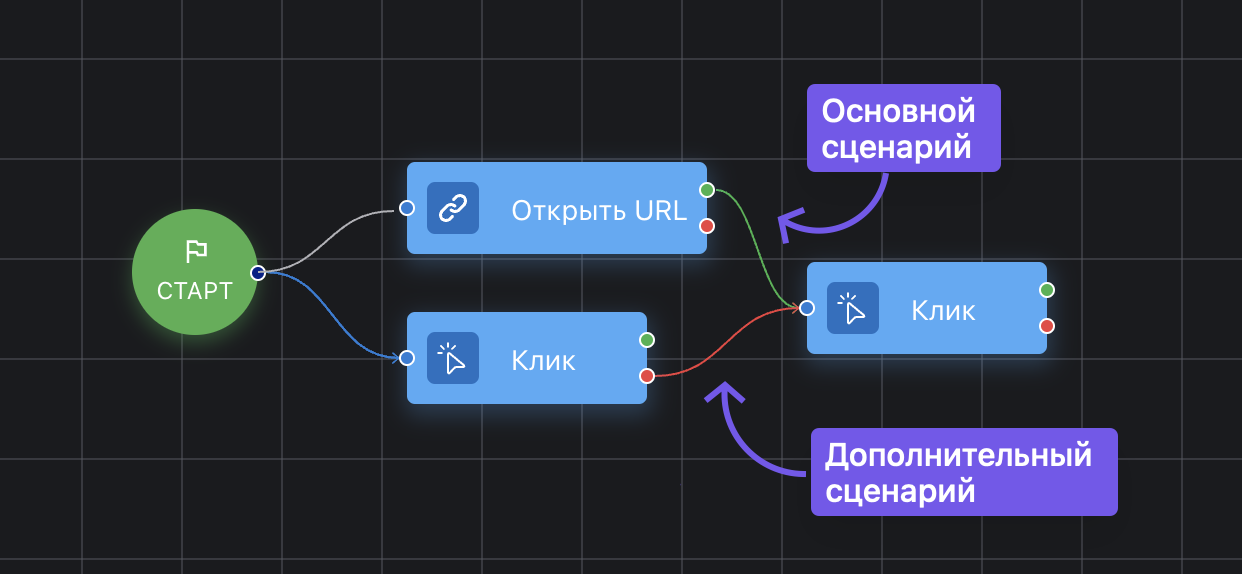Click green output port on rightmost Клик node
The image size is (1242, 574).
point(1047,290)
